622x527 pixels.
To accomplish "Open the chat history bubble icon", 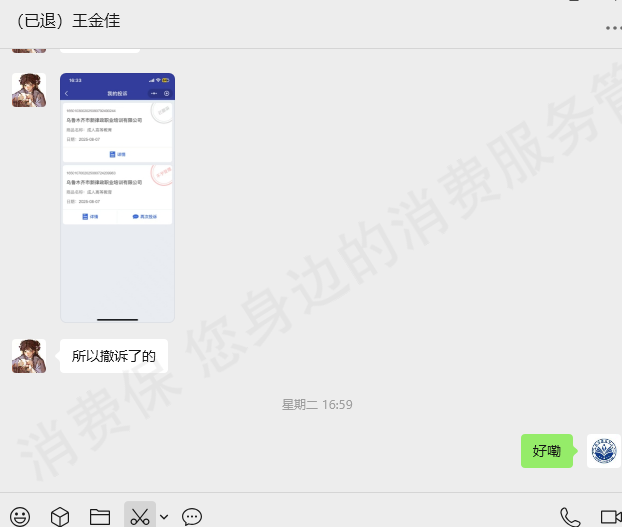I will [x=192, y=517].
